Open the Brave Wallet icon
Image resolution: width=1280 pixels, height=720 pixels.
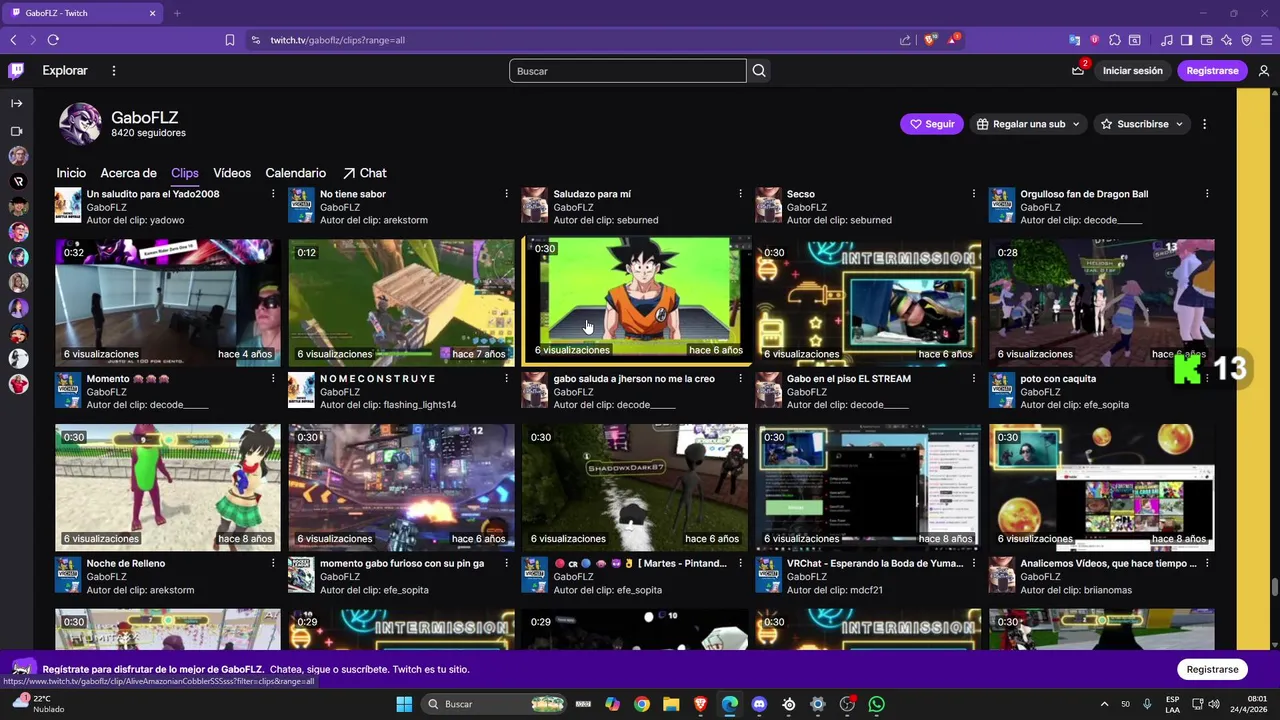coord(1206,40)
